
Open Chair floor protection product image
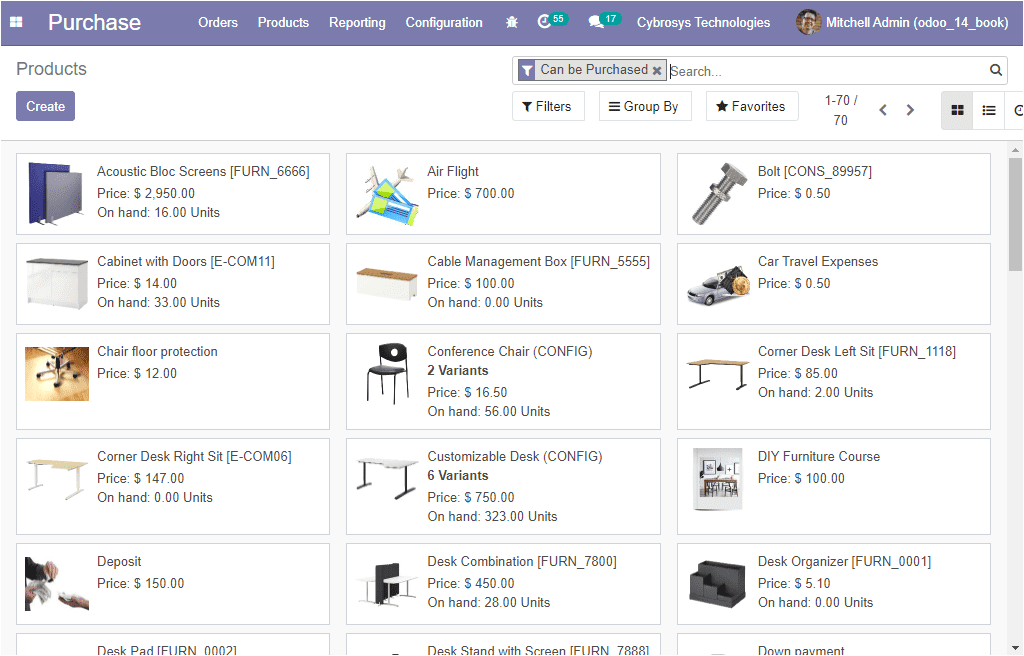coord(57,374)
